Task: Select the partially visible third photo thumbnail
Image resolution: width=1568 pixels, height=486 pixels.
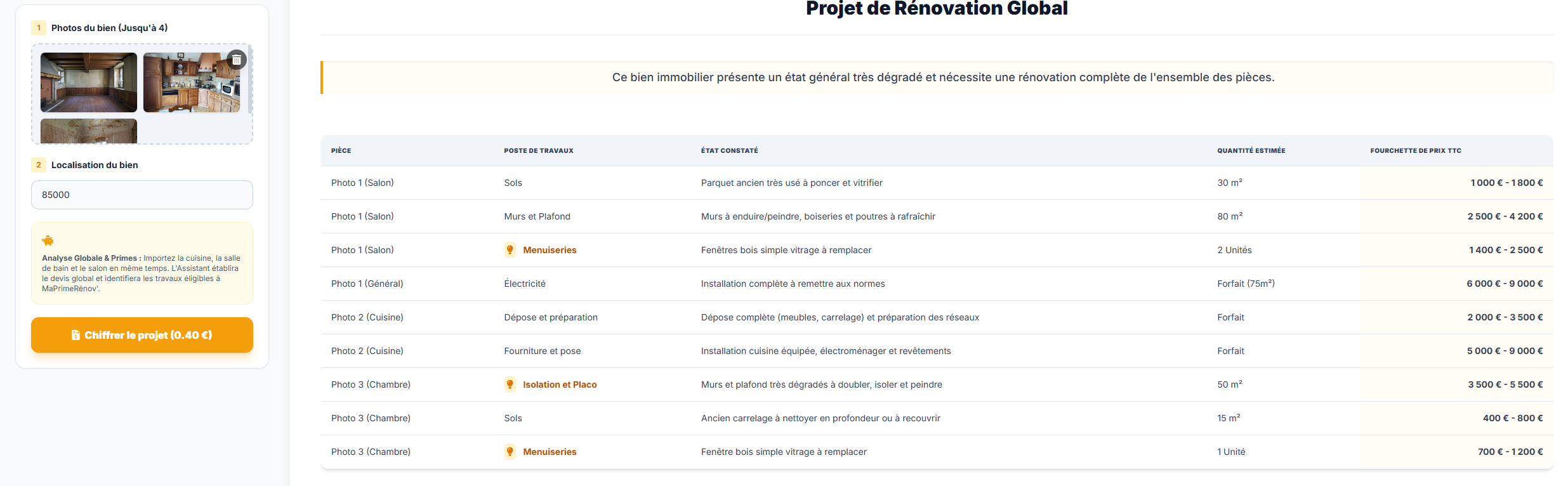Action: 89,131
